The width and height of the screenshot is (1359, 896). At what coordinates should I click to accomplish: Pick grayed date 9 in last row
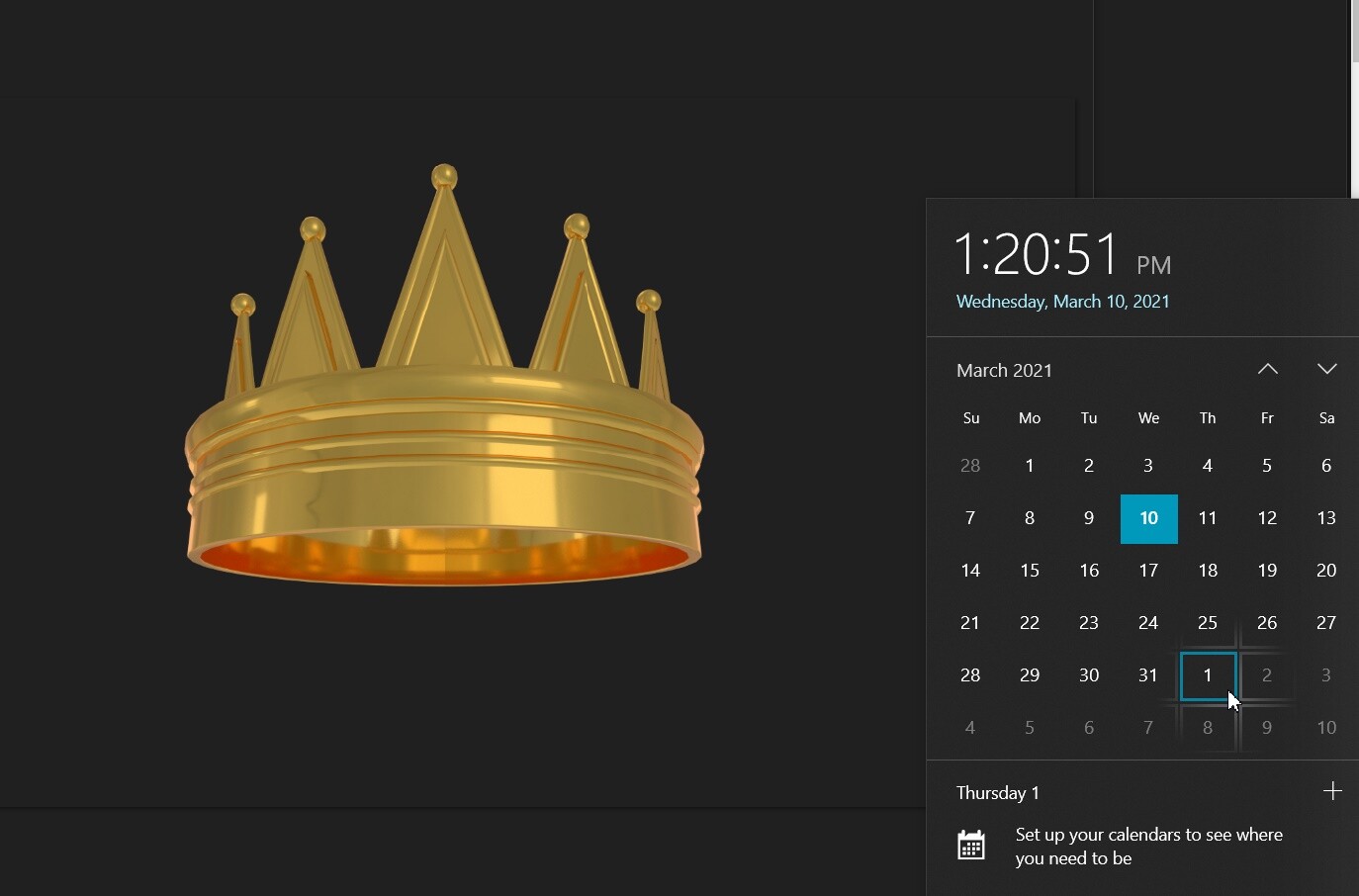[x=1267, y=728]
